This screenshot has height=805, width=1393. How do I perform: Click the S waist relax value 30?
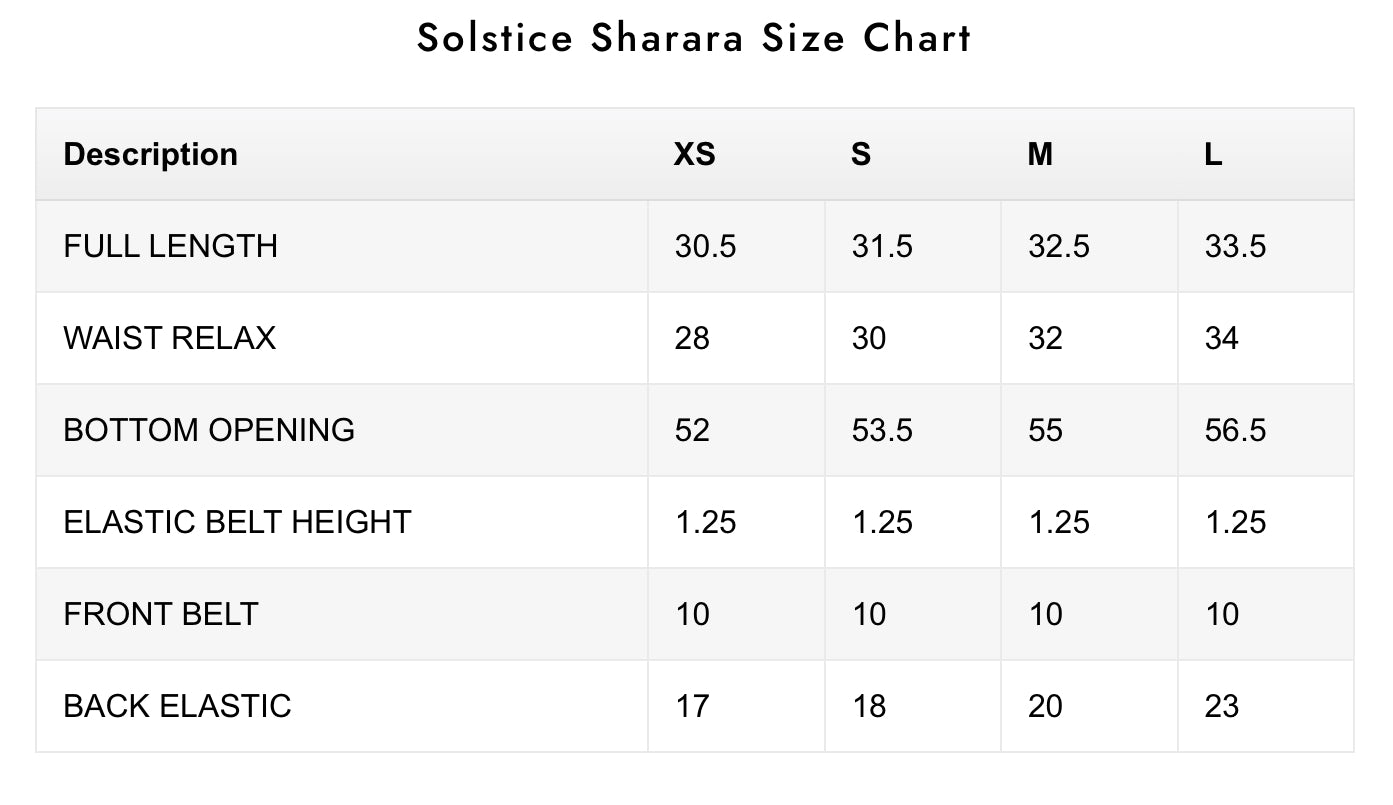coord(869,338)
